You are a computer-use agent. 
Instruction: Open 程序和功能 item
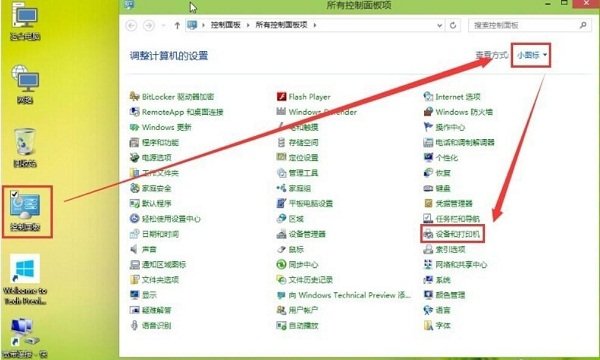coord(154,143)
